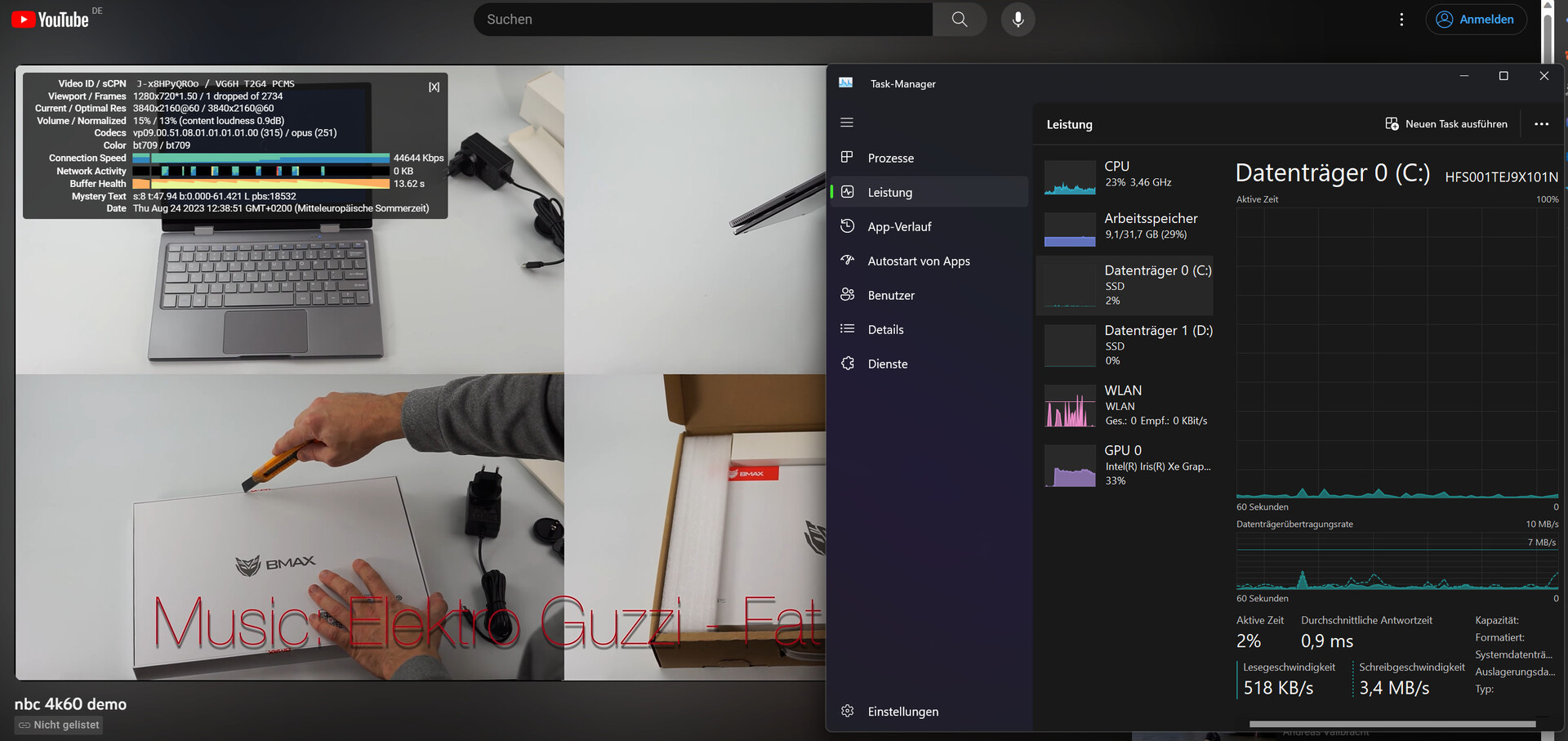
Task: Open the Prozesse page in Task-Manager
Action: coord(929,158)
